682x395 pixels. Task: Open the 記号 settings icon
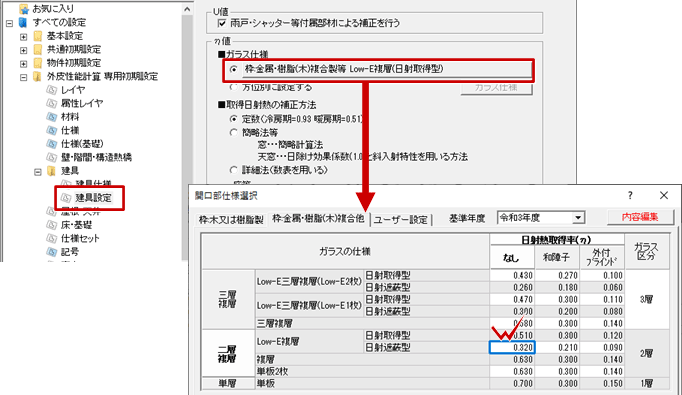click(x=52, y=252)
